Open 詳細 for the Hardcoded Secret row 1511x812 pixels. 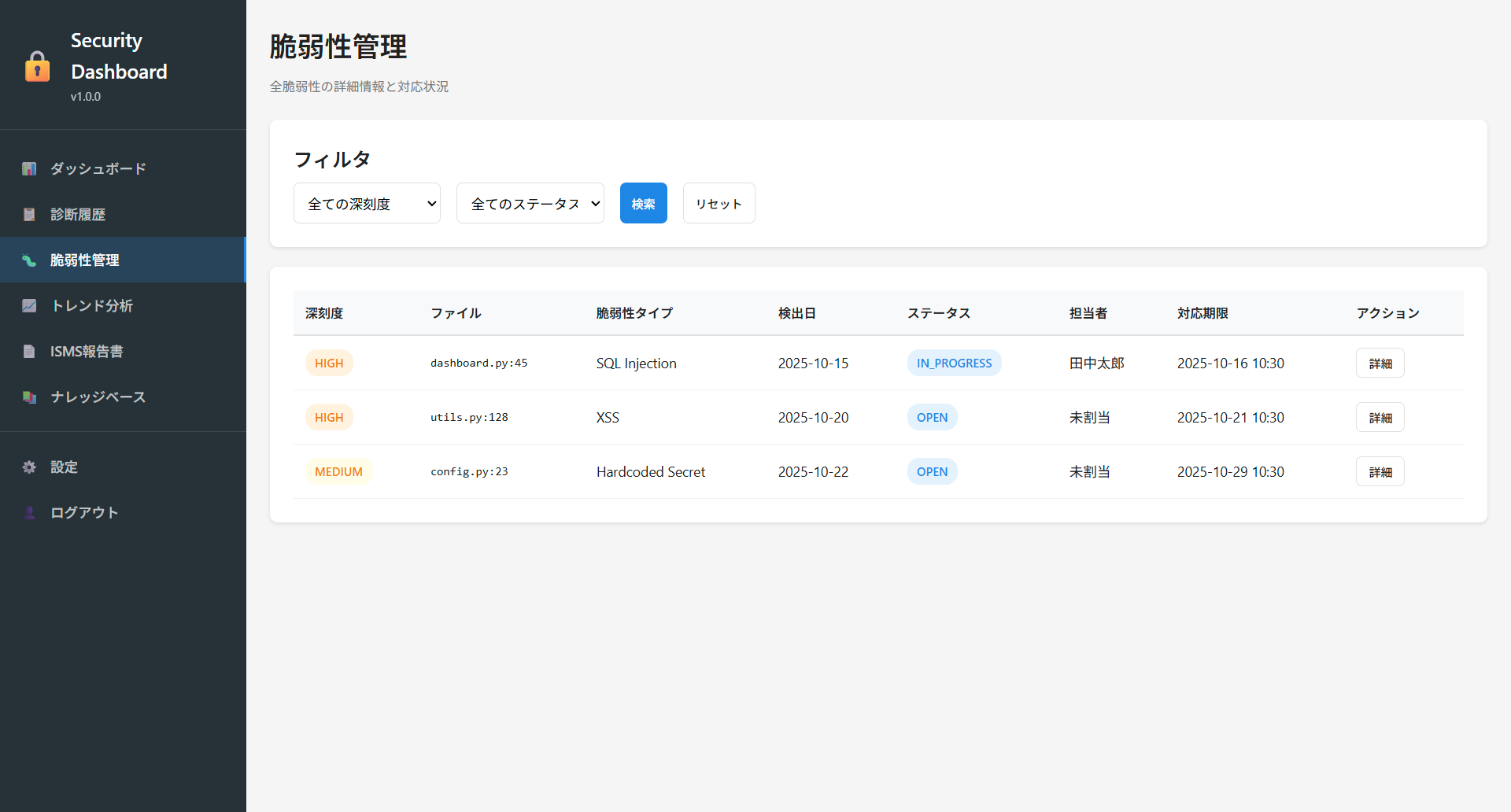click(x=1380, y=471)
